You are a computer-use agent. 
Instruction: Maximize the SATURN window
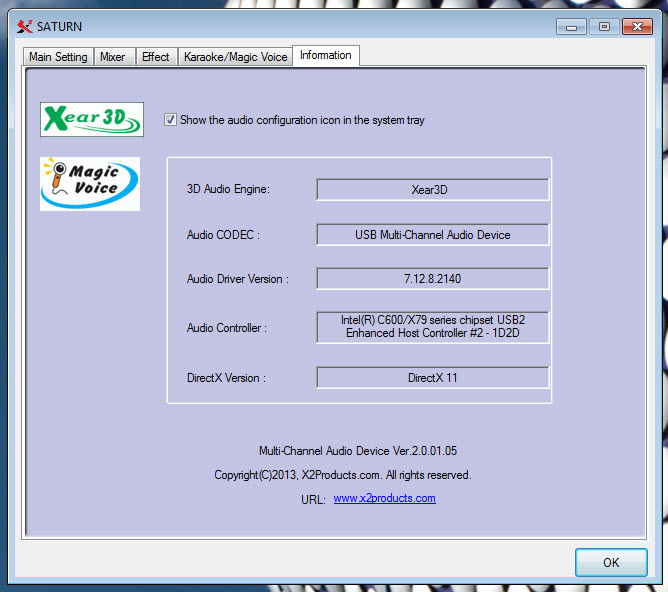click(x=604, y=27)
